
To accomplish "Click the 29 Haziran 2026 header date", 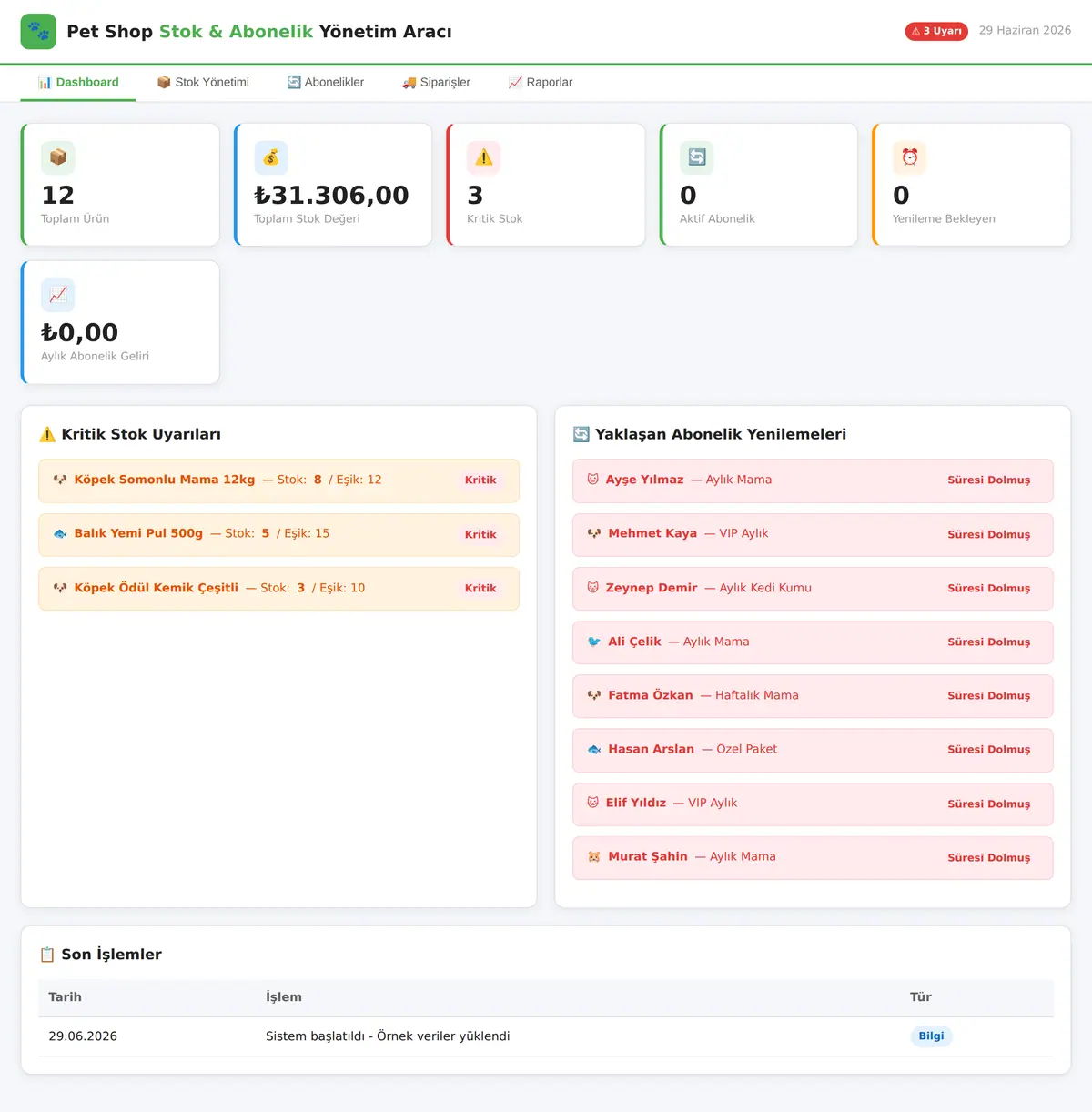I will (x=1025, y=30).
